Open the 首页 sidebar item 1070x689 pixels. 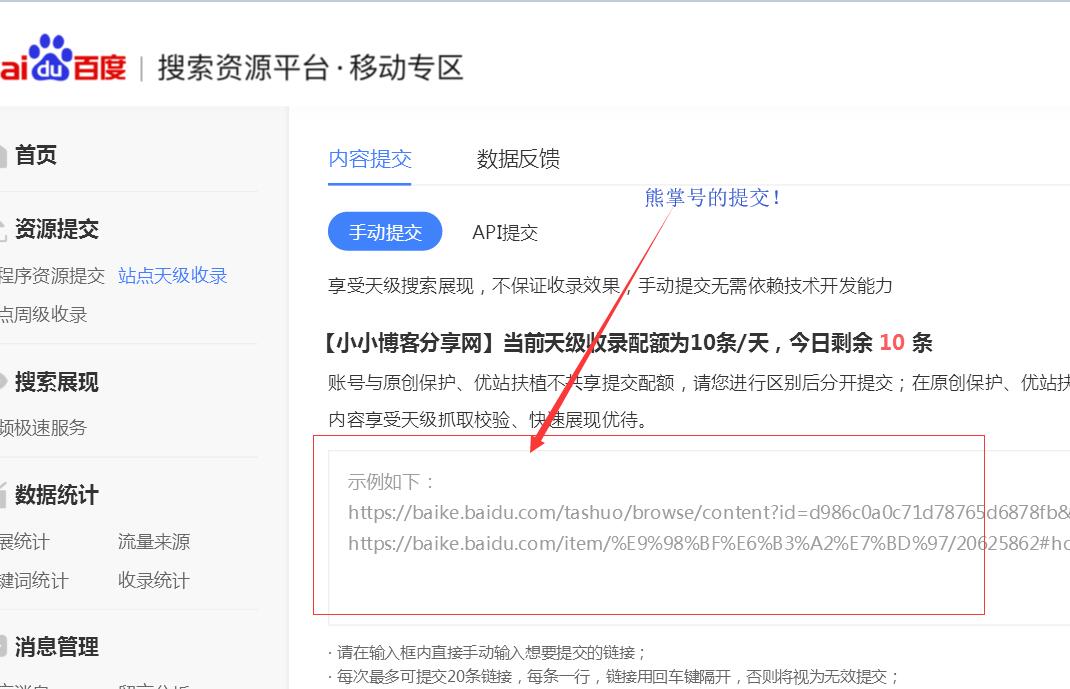(x=35, y=156)
